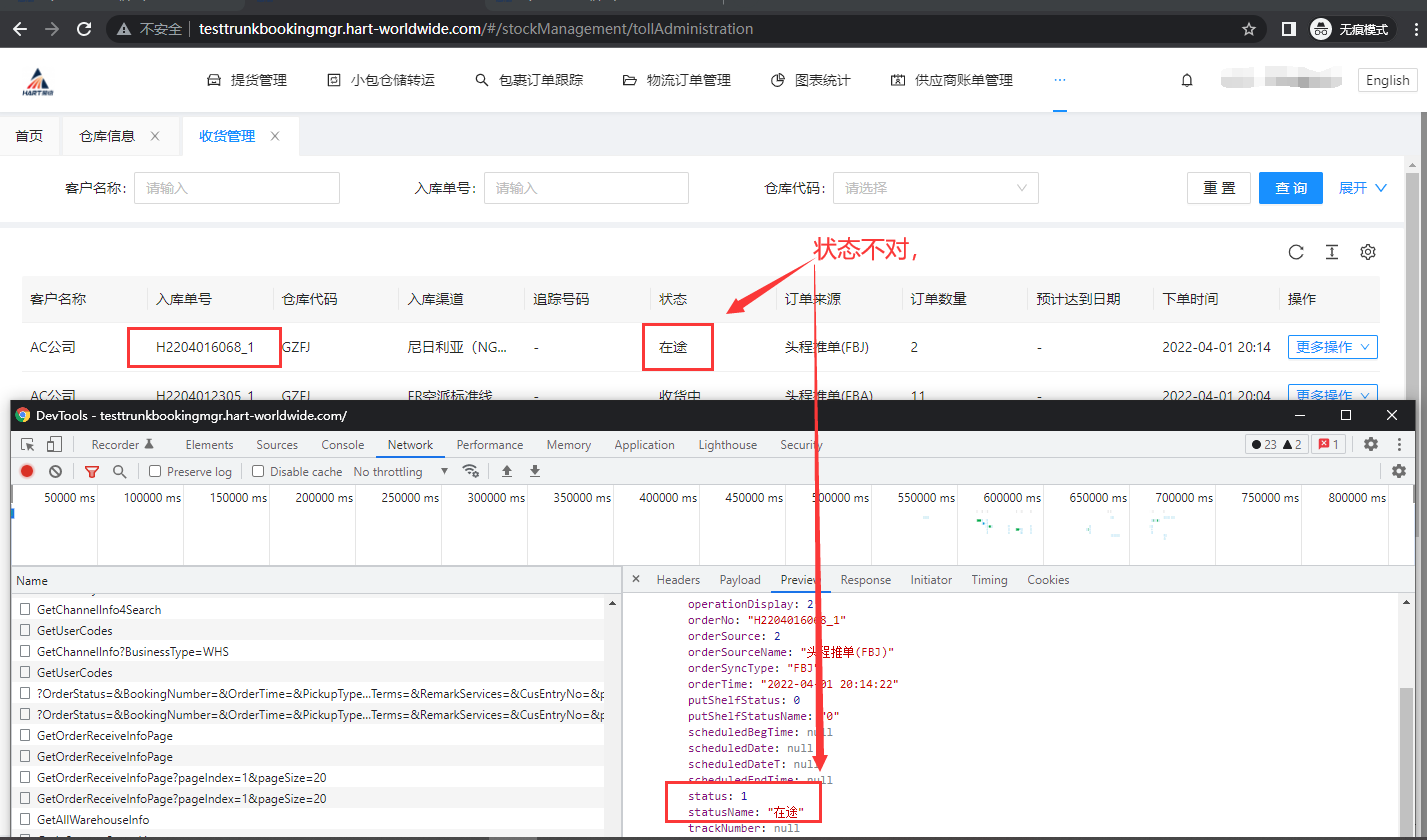
Task: Clear the network log in DevTools
Action: tap(56, 471)
